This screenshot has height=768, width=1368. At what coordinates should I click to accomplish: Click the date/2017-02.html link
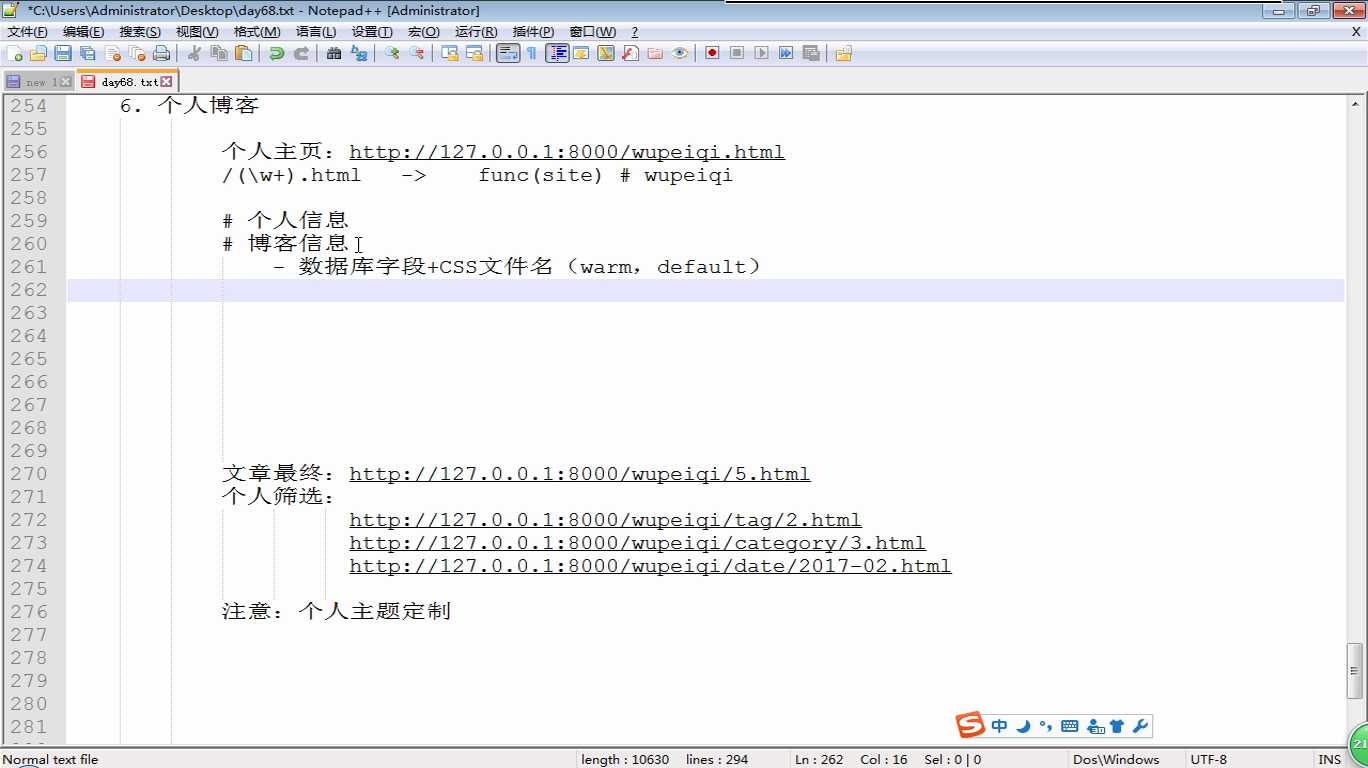650,567
